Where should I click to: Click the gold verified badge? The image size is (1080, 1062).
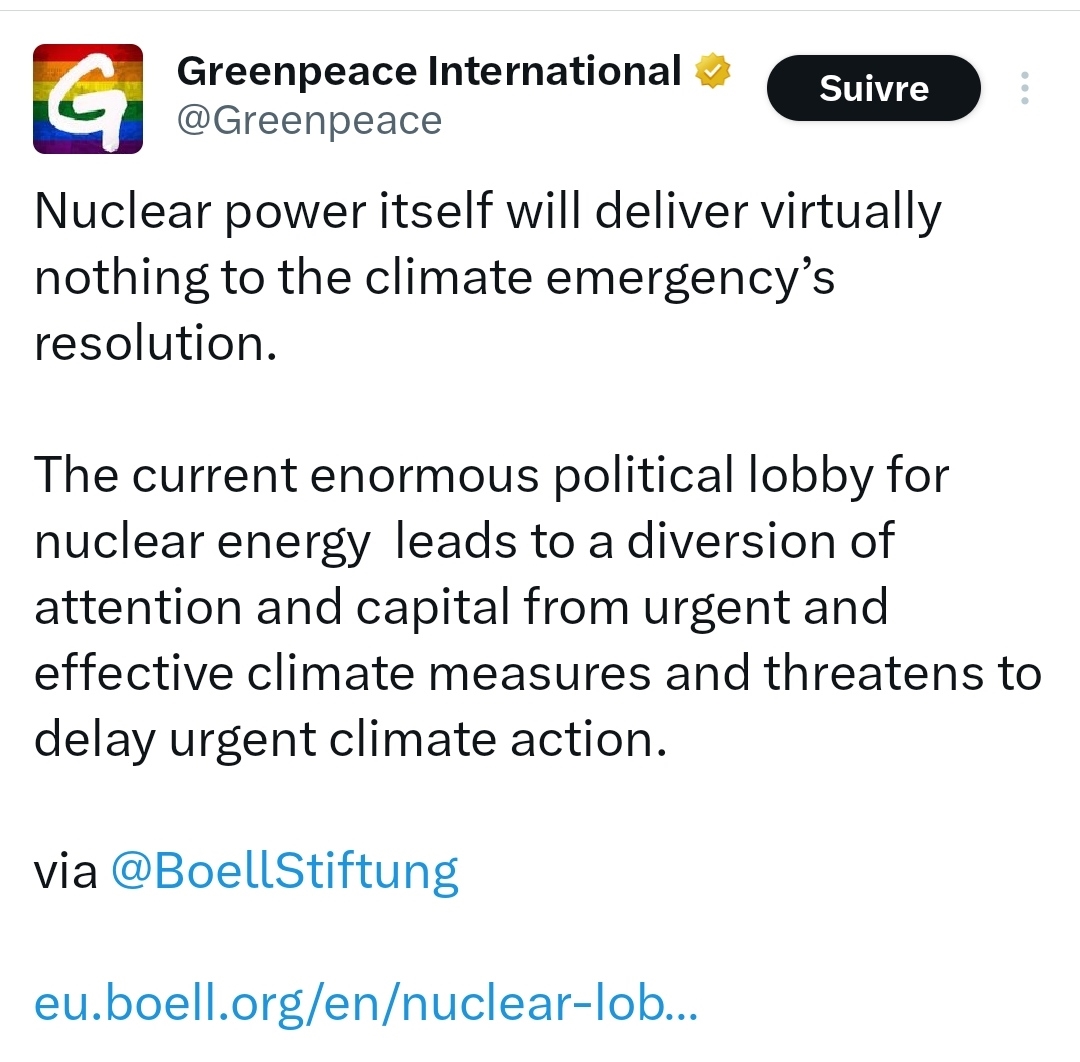pyautogui.click(x=714, y=72)
